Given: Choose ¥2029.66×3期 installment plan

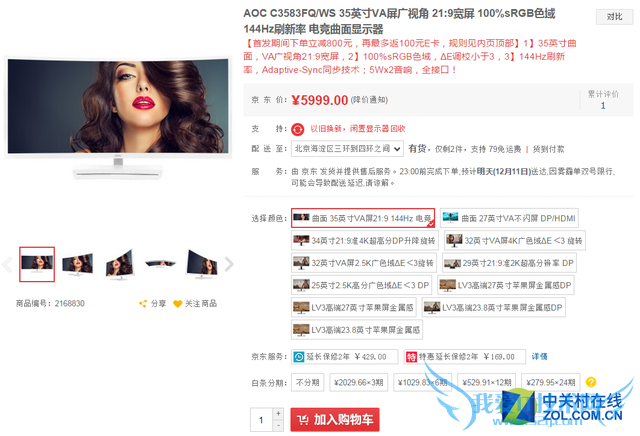Looking at the screenshot, I should (x=358, y=383).
